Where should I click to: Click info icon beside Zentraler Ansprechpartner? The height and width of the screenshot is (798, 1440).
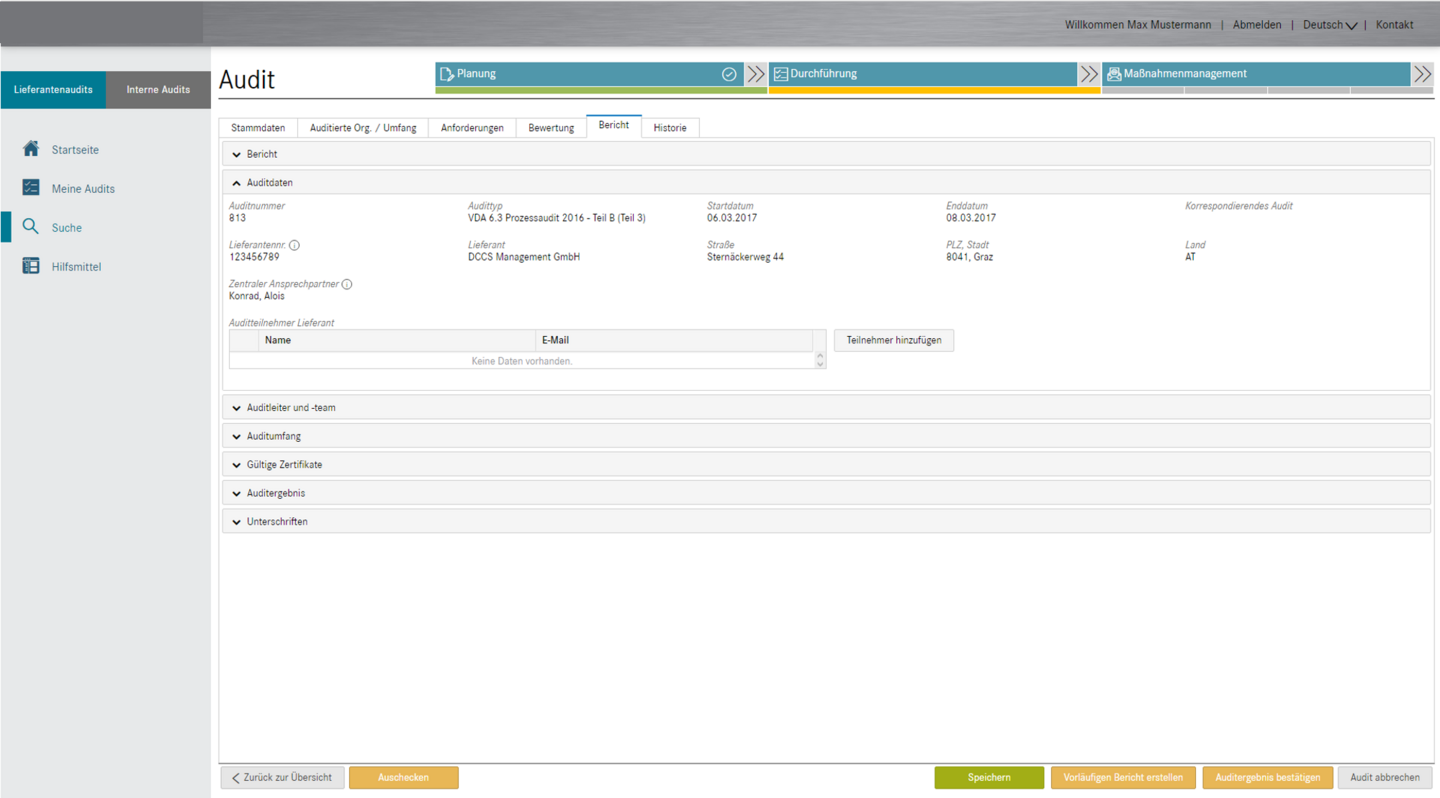[x=347, y=284]
